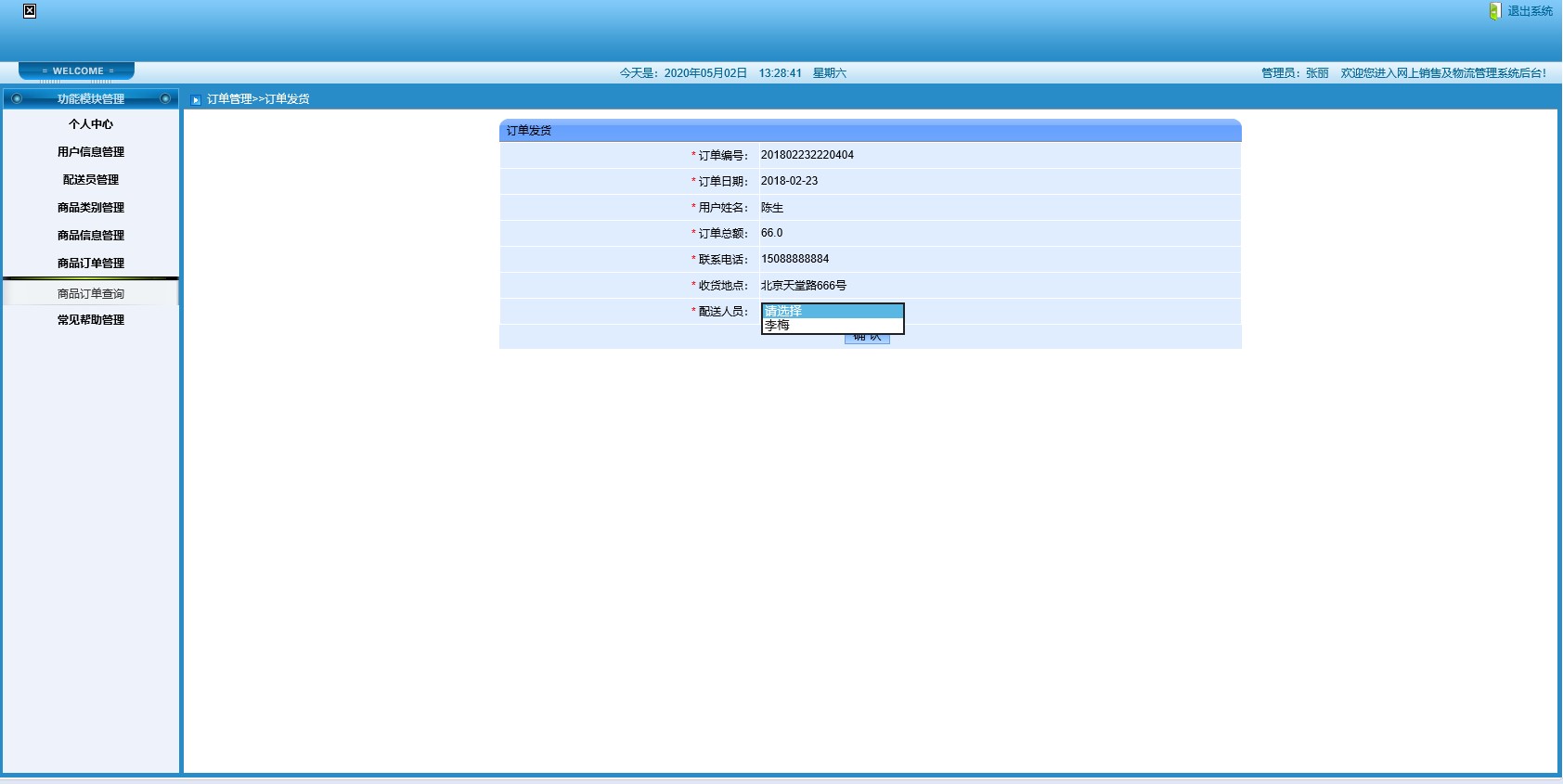Open 个人中心 in the sidebar
Viewport: 1563px width, 784px height.
[91, 124]
